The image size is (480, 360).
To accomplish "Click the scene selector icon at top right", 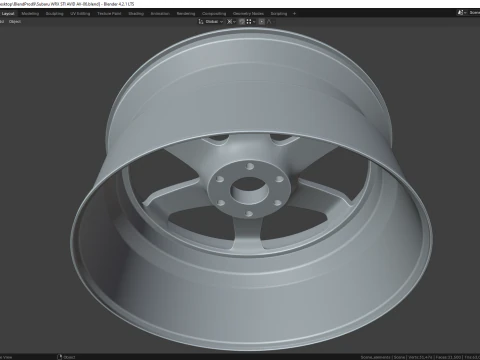I will 462,13.
